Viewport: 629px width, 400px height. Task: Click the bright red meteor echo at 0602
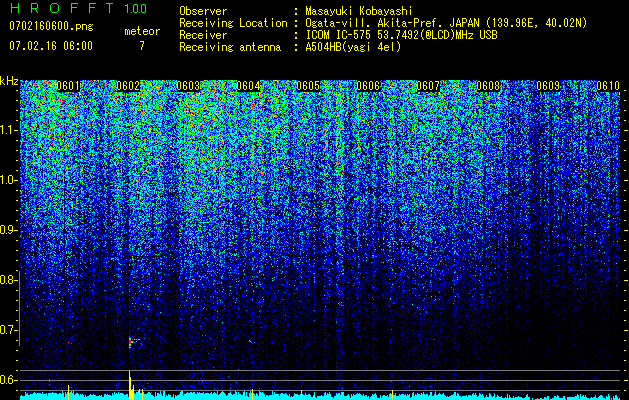[130, 342]
